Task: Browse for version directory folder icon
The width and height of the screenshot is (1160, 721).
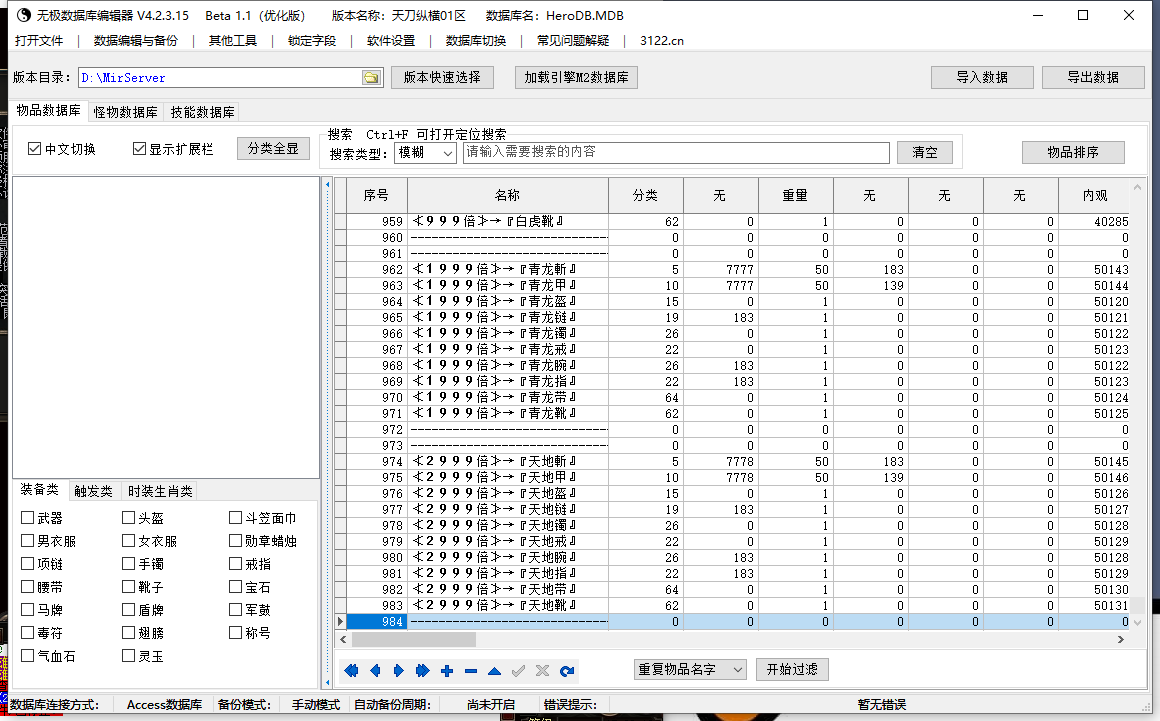Action: [371, 78]
